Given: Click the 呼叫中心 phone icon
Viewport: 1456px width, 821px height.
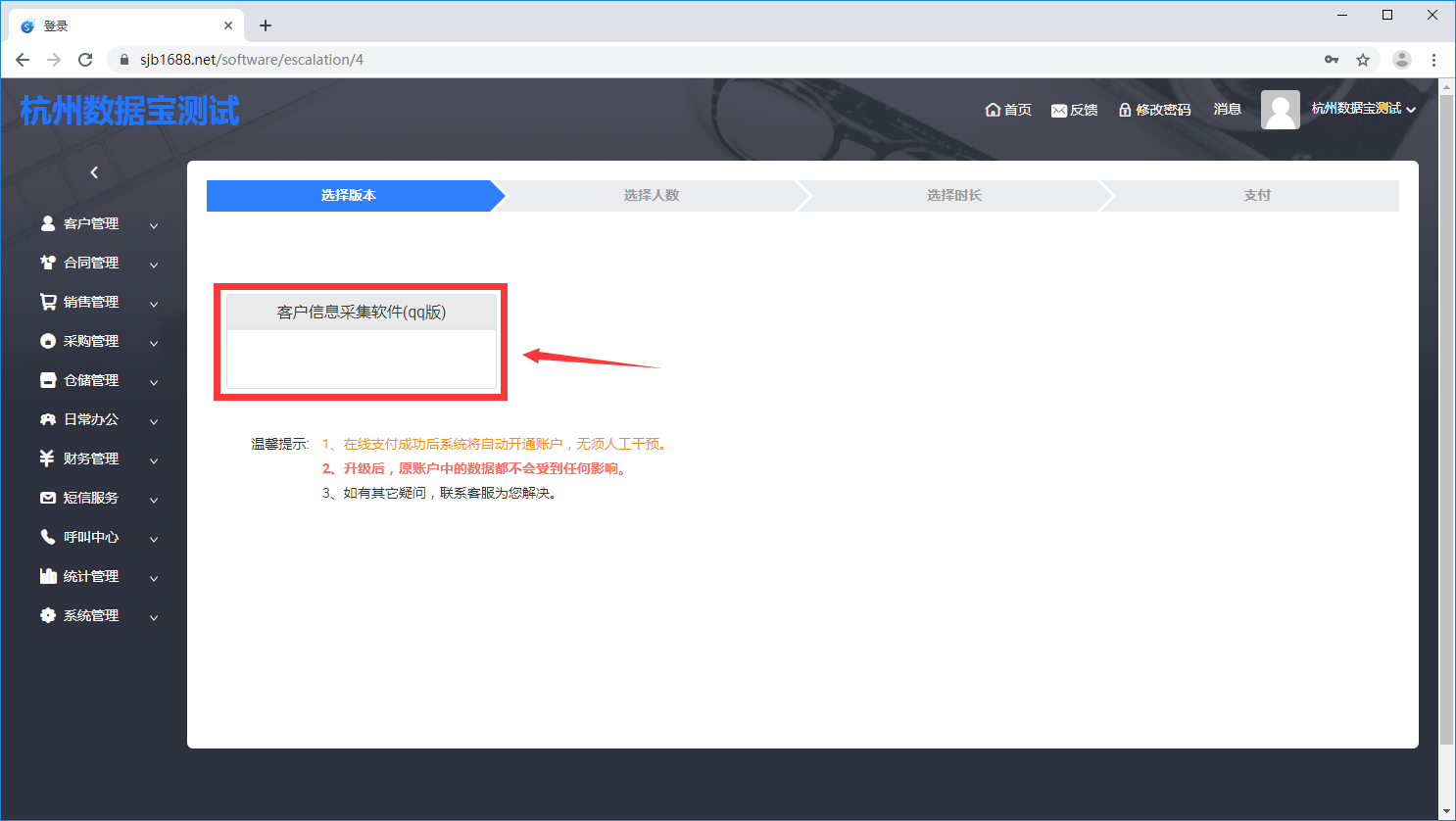Looking at the screenshot, I should [x=47, y=537].
